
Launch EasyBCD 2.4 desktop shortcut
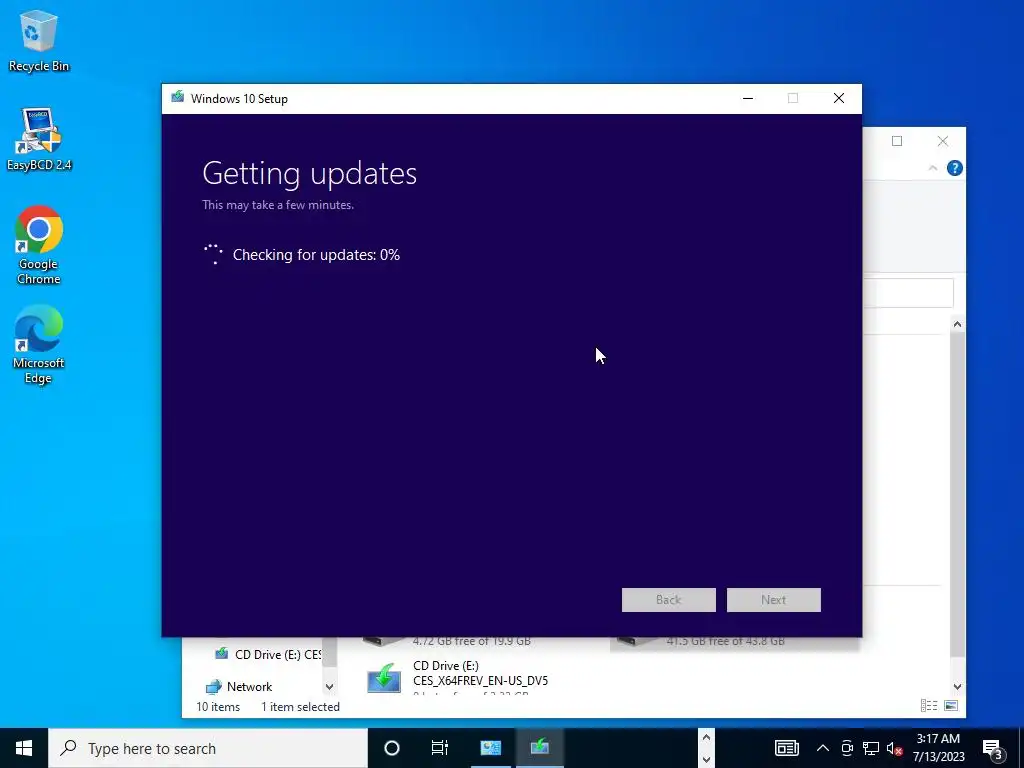39,139
